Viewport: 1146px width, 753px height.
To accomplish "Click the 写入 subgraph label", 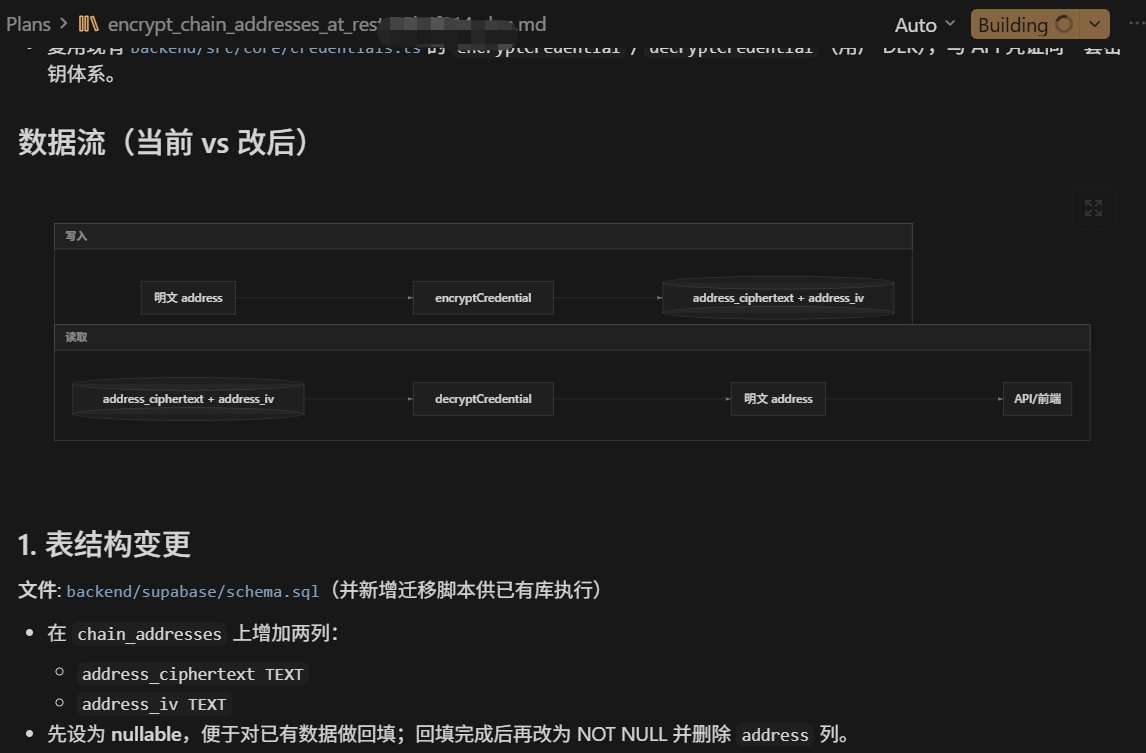I will point(76,236).
